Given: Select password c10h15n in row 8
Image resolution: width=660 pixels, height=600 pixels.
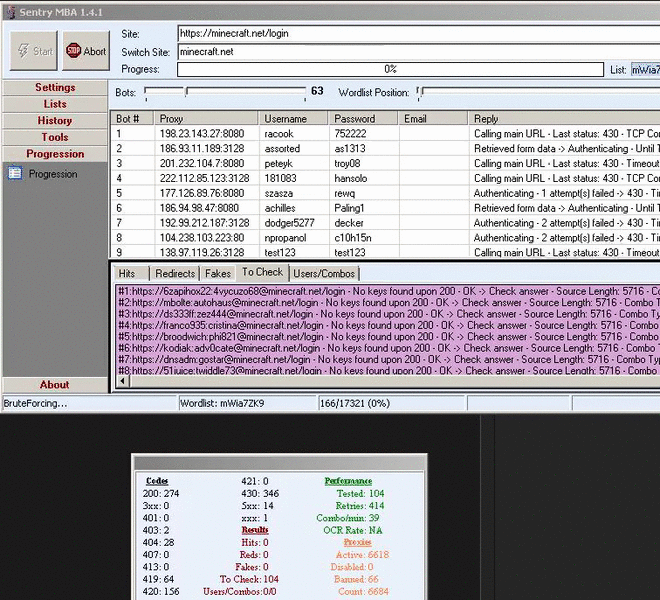Looking at the screenshot, I should click(x=353, y=238).
